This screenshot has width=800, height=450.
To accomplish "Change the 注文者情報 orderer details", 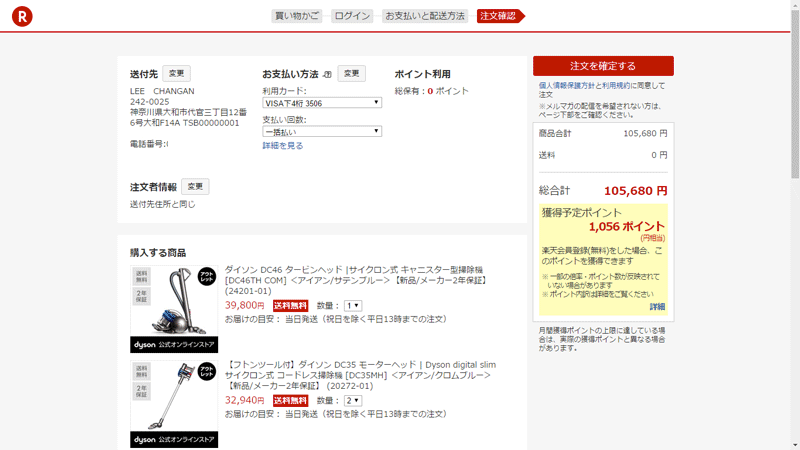I will (195, 187).
